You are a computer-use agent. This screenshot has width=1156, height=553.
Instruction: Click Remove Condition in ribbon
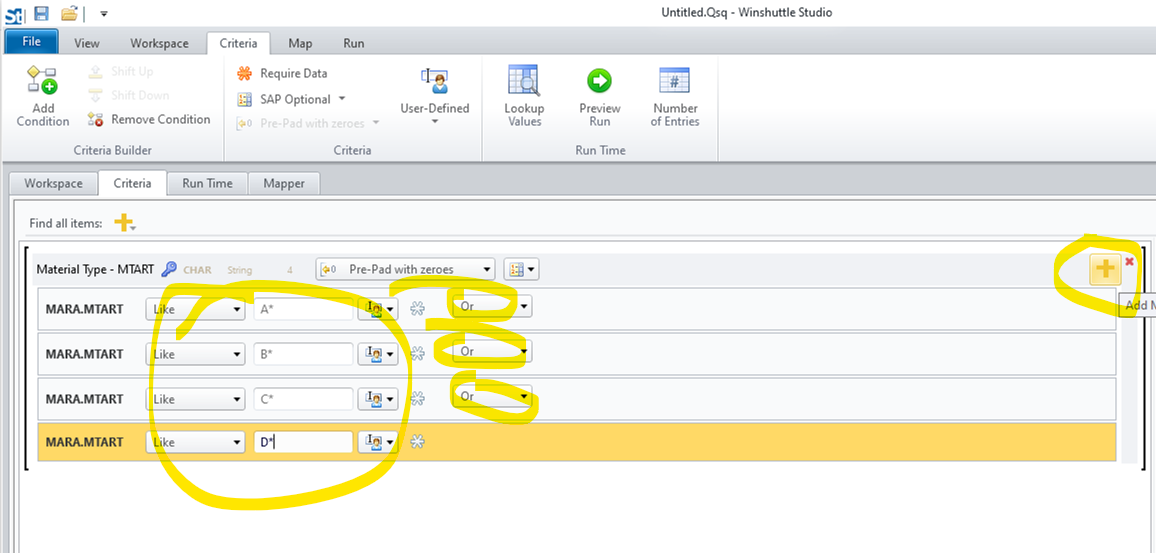click(150, 119)
